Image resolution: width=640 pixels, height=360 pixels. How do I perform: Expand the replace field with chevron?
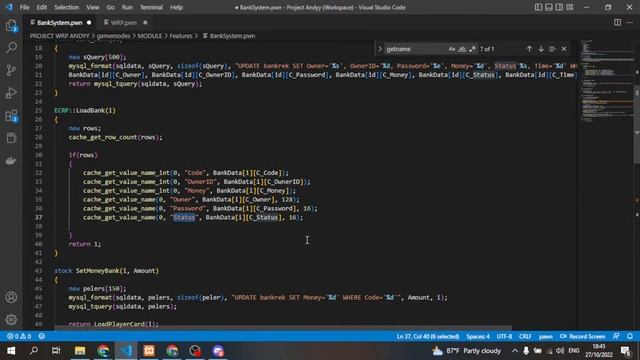tap(380, 49)
